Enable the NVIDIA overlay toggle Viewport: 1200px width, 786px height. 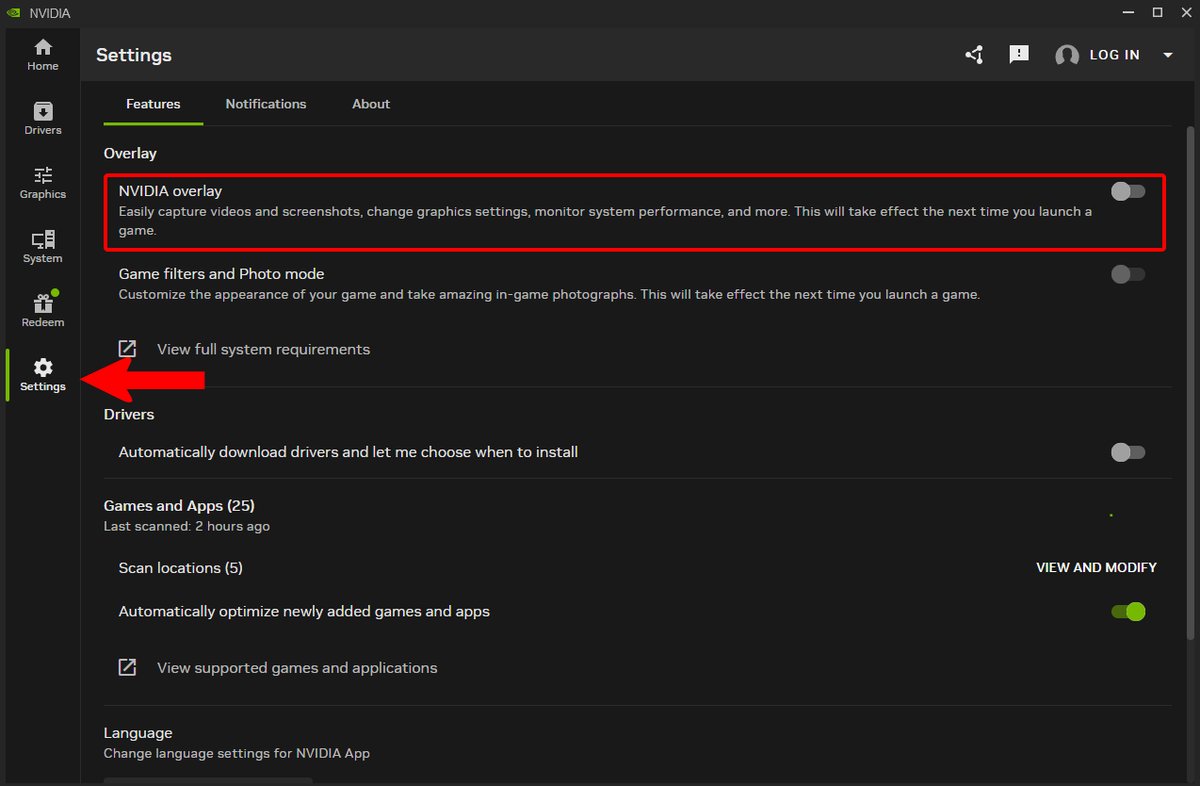[1128, 191]
